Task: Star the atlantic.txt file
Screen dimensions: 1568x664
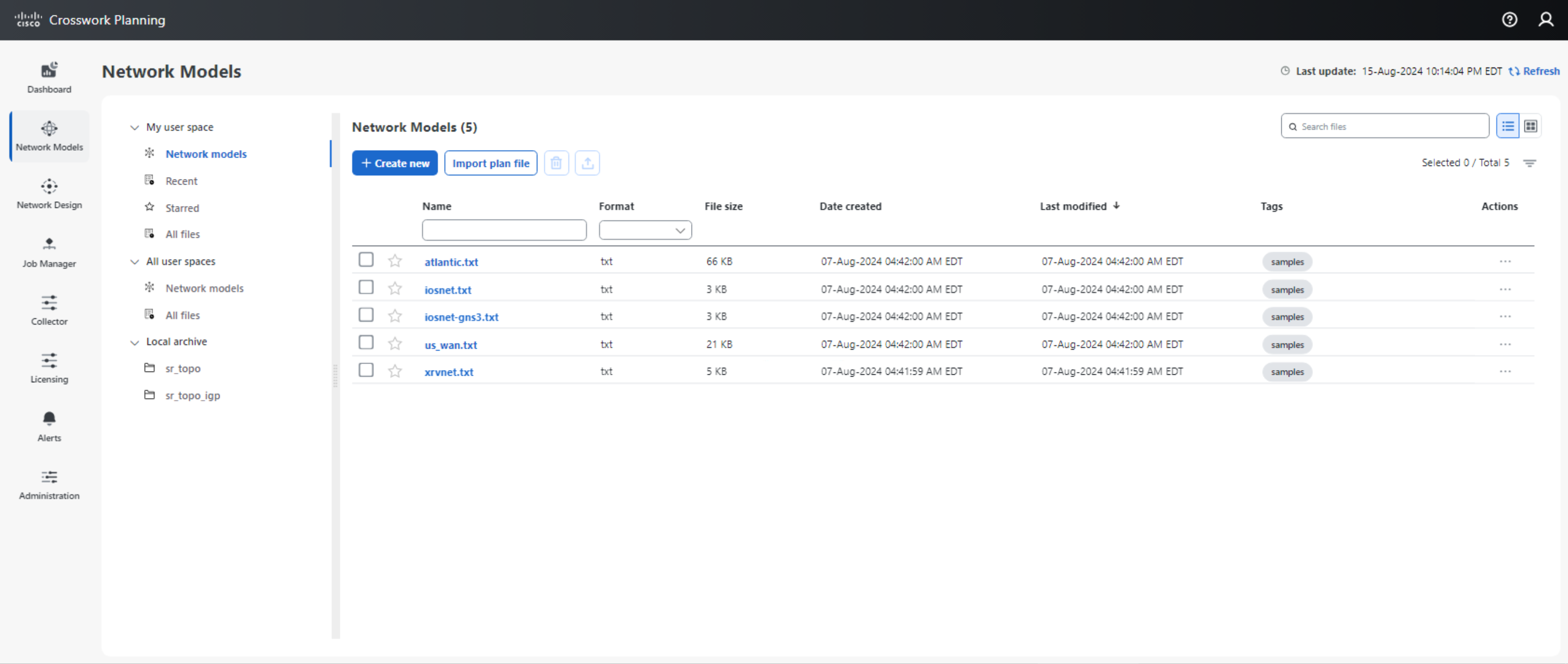Action: pos(395,261)
